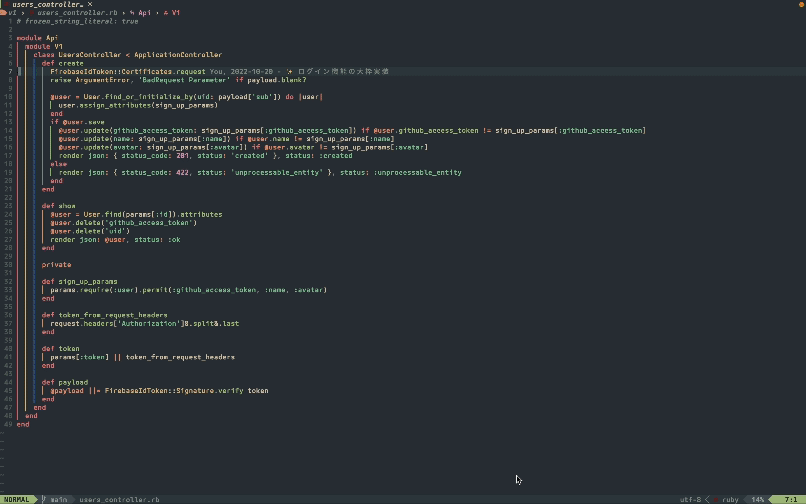This screenshot has height=504, width=806.
Task: Click "request.headers['Authorization']" line
Action: [144, 324]
